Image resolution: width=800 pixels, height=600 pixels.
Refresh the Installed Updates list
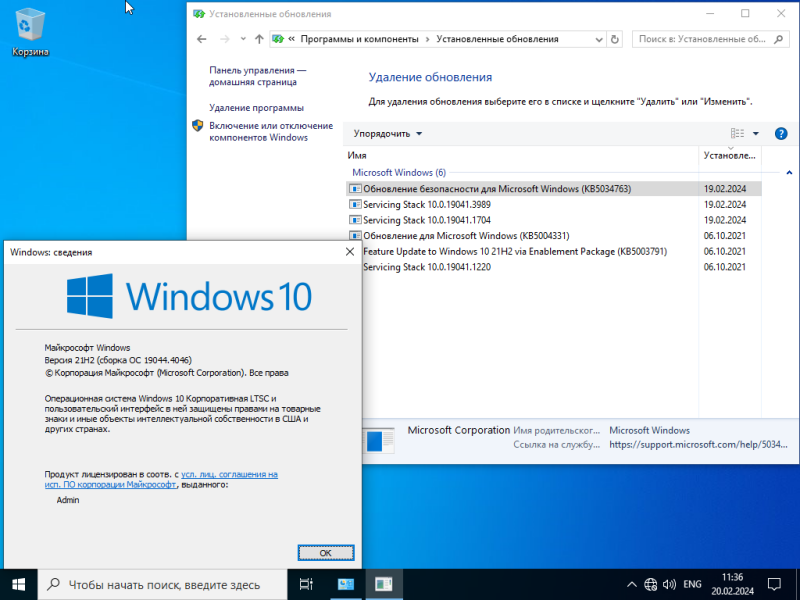[x=615, y=39]
